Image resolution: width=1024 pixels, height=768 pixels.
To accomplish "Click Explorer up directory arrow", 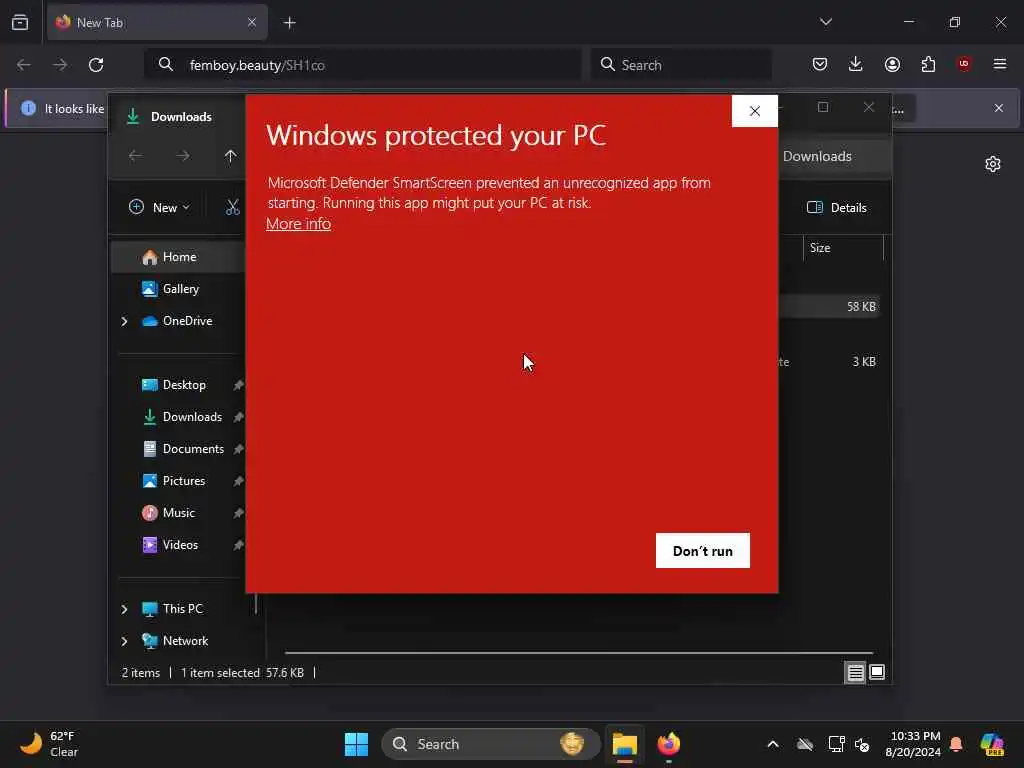I will [x=231, y=156].
